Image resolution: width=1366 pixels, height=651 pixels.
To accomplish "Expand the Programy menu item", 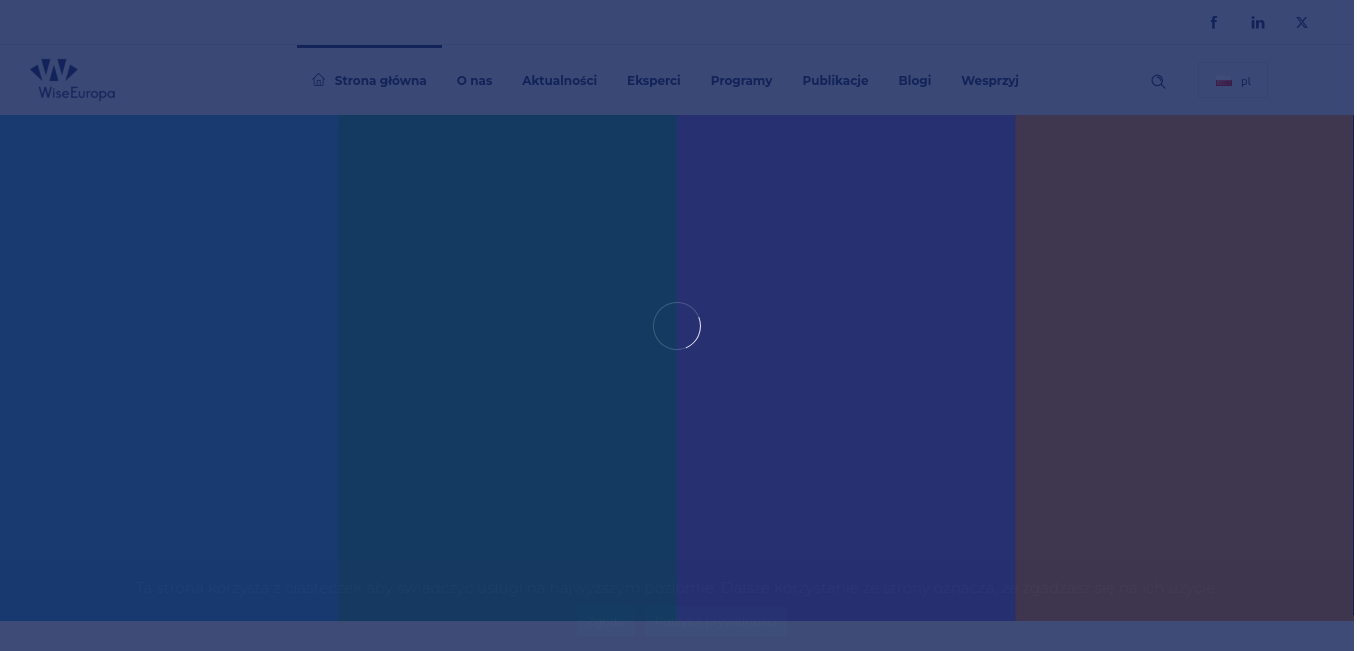I will point(741,80).
